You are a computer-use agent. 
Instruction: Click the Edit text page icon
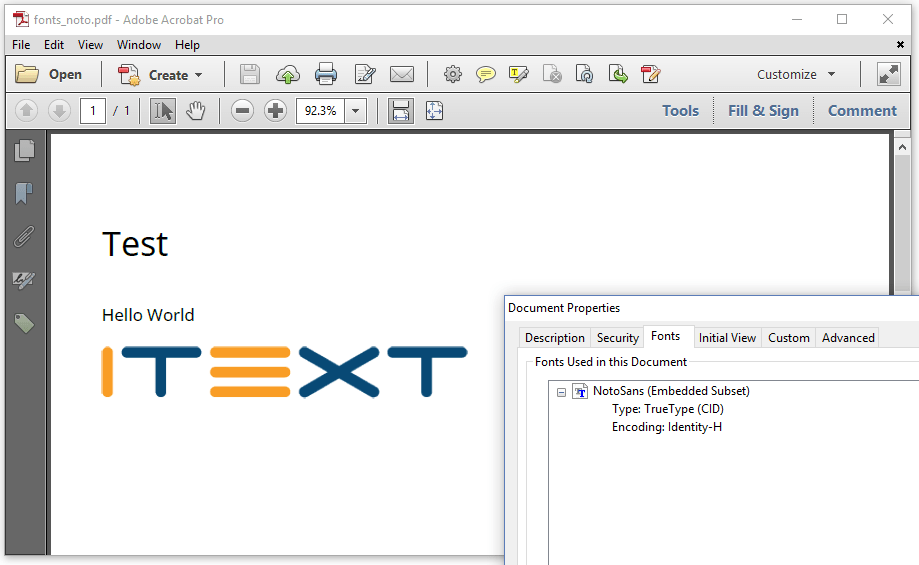point(365,74)
